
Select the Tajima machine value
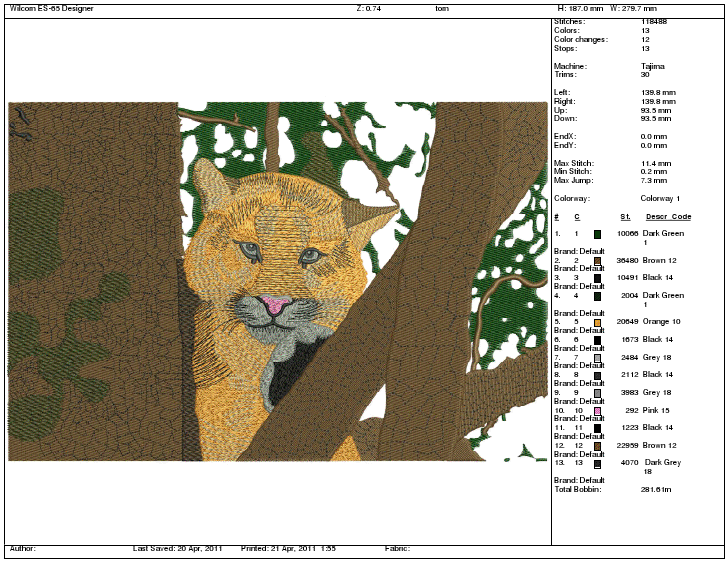tap(653, 66)
